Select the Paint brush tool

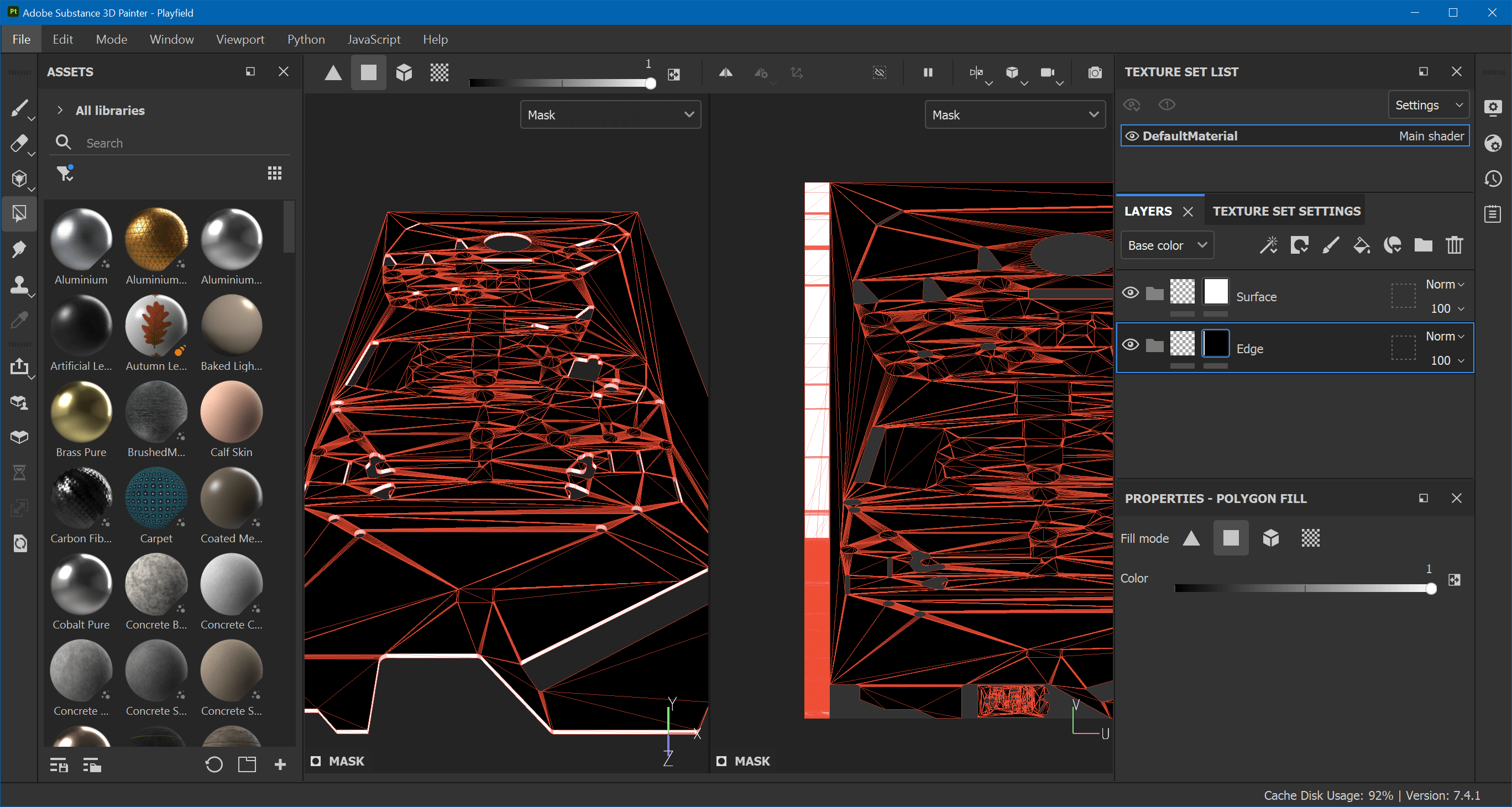19,108
